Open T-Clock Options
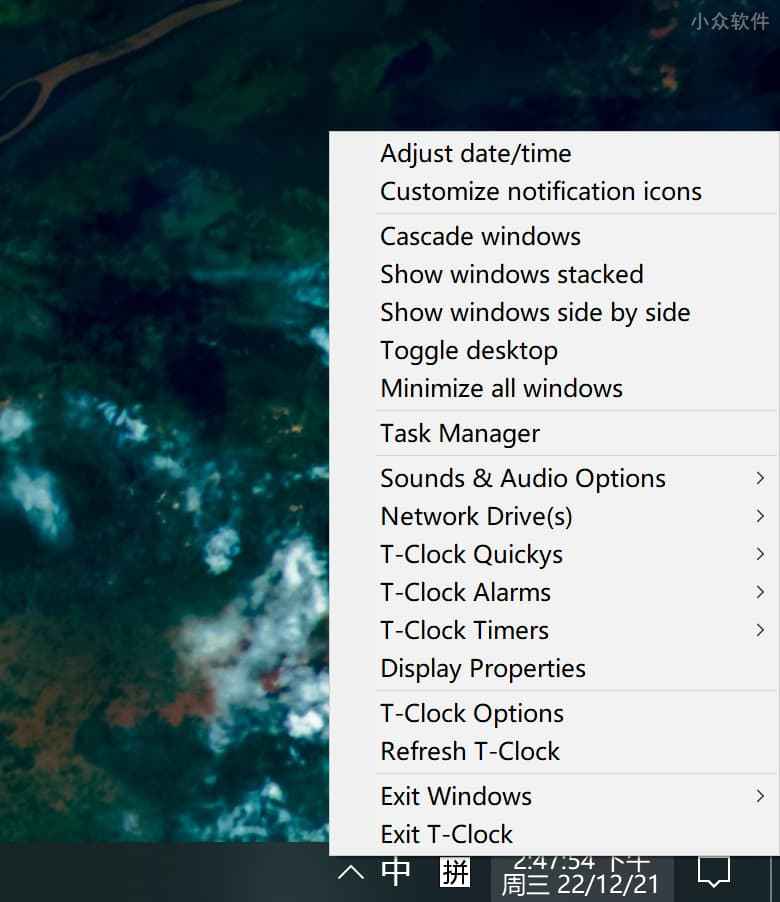Image resolution: width=780 pixels, height=902 pixels. 472,714
